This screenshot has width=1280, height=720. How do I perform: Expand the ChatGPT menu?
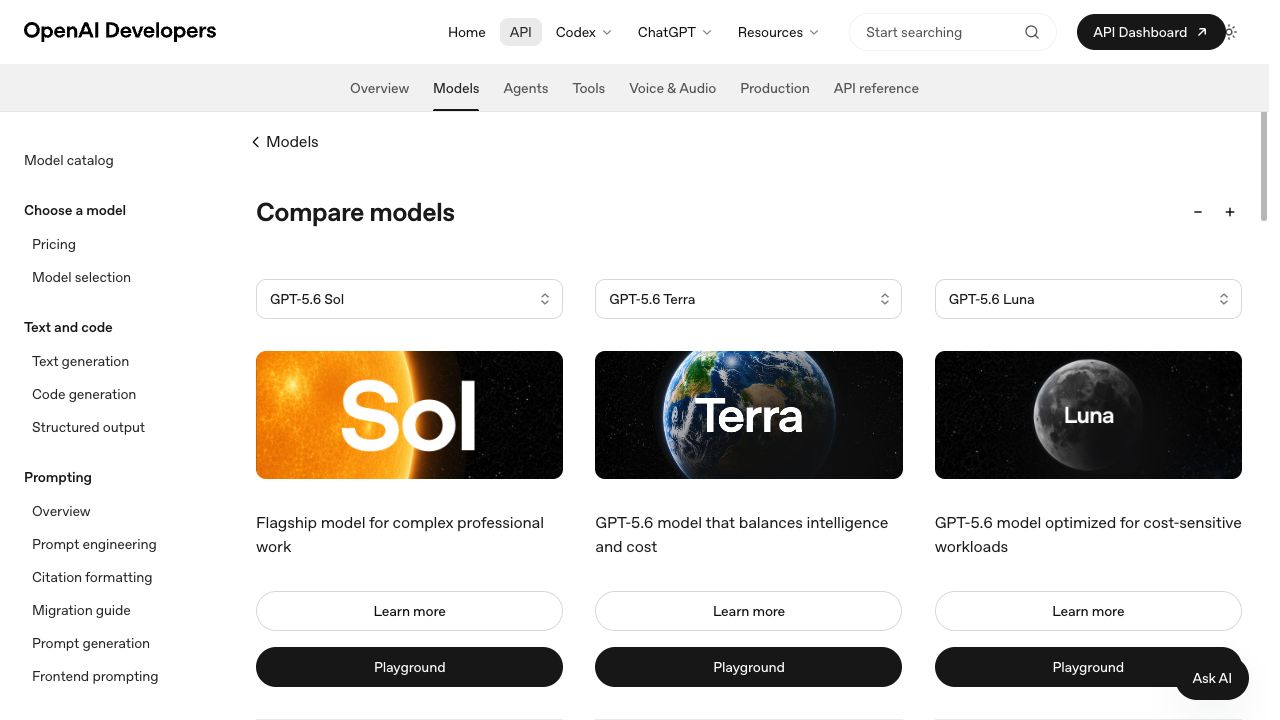(675, 32)
